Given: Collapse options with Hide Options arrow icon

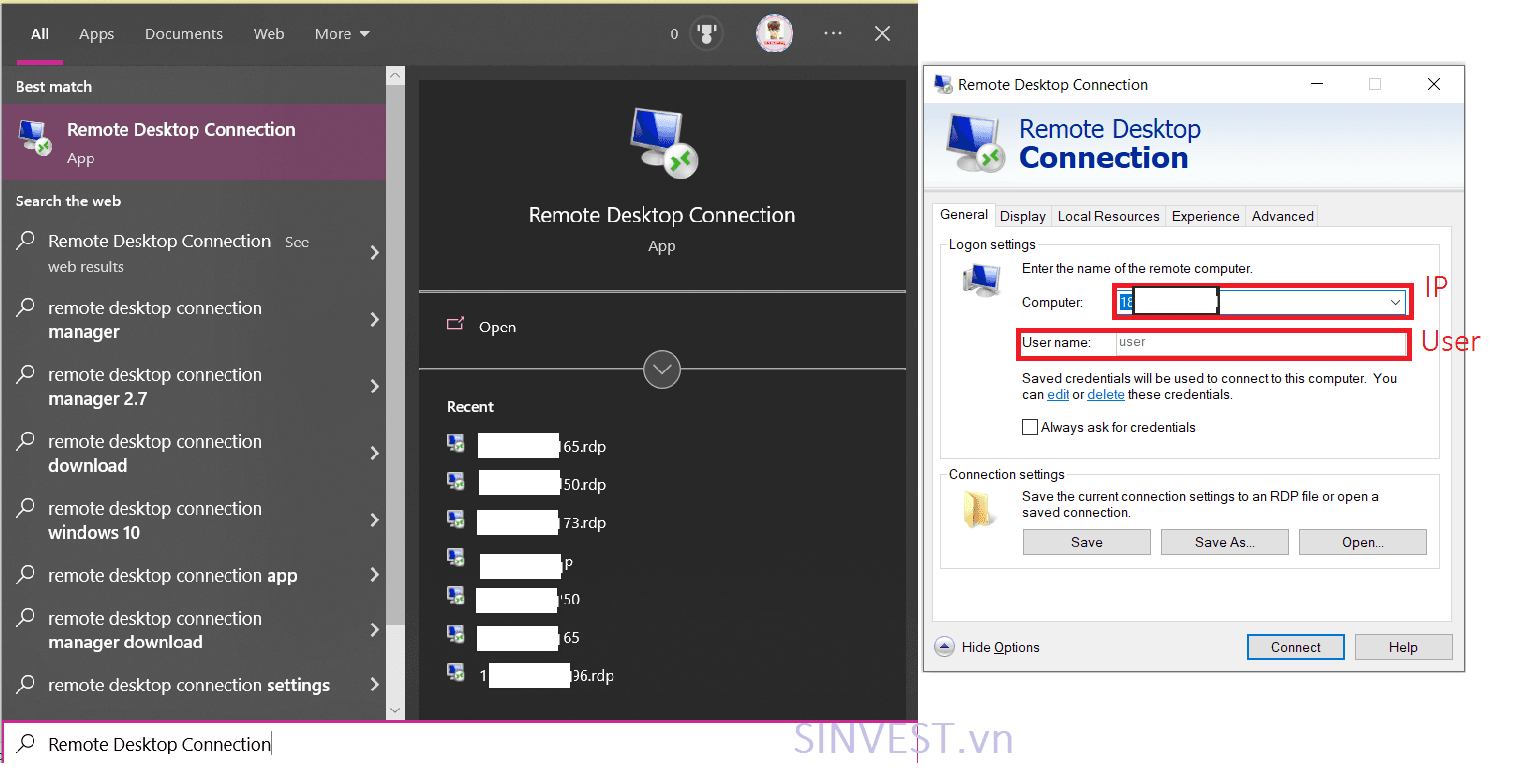Looking at the screenshot, I should click(944, 647).
